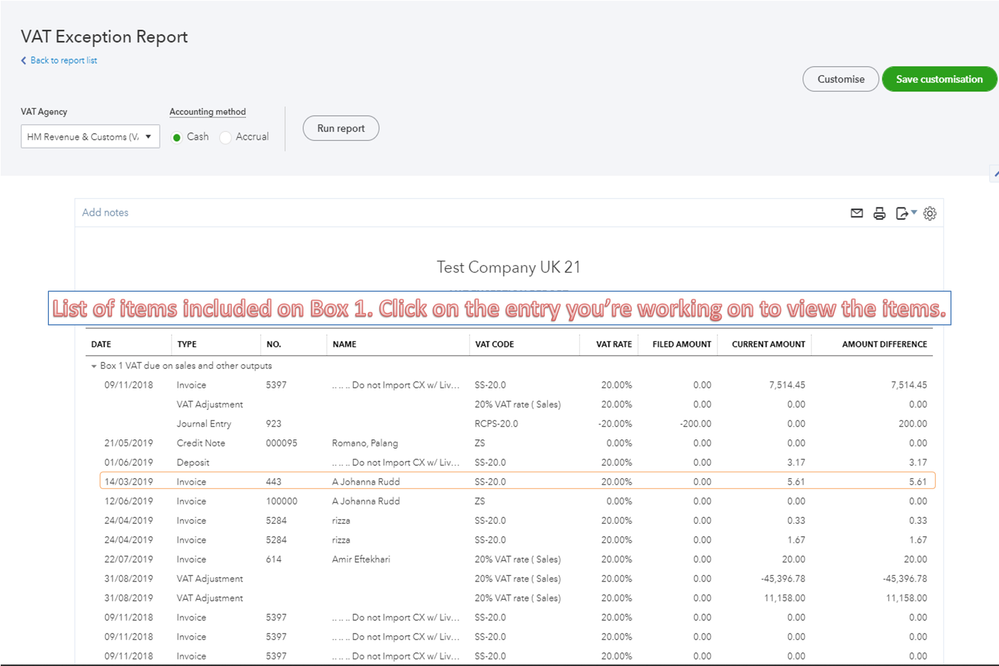The width and height of the screenshot is (999, 666).
Task: Print the VAT Exception Report
Action: [x=879, y=214]
